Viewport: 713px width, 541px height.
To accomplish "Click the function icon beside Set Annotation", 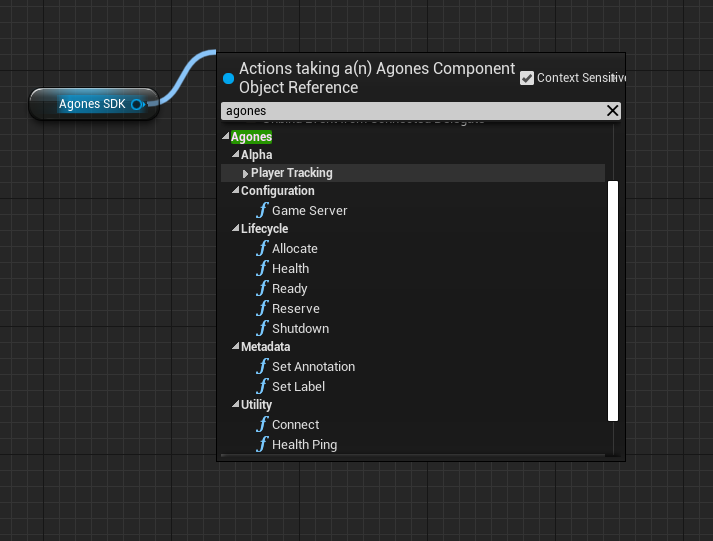I will [x=263, y=367].
